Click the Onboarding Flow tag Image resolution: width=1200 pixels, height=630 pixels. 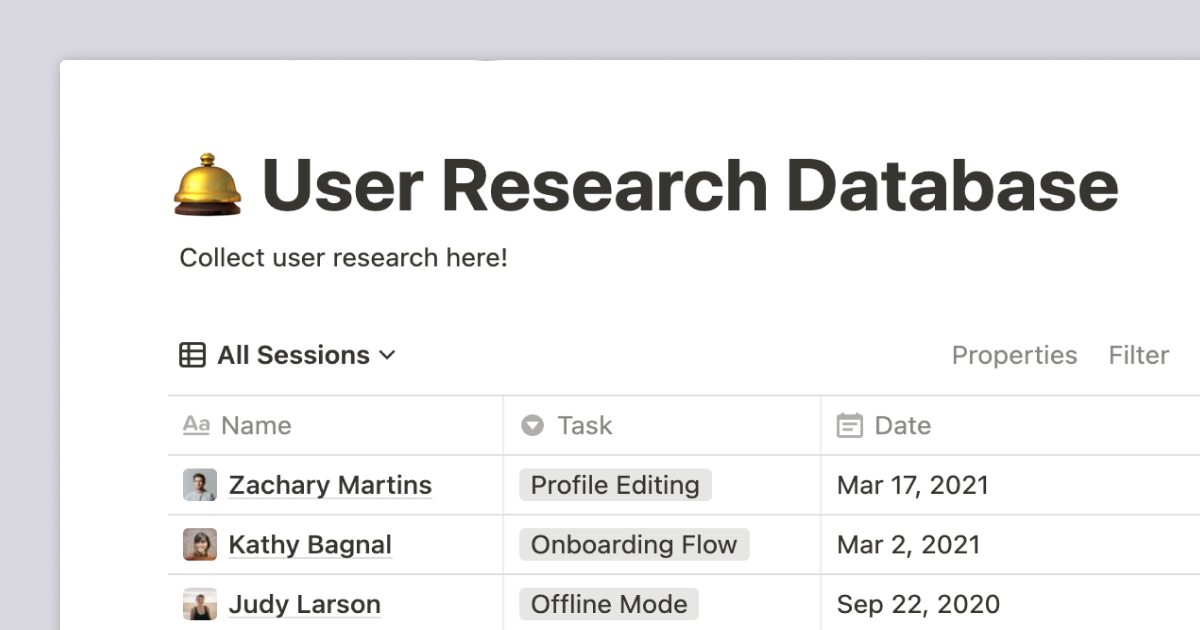pyautogui.click(x=634, y=545)
